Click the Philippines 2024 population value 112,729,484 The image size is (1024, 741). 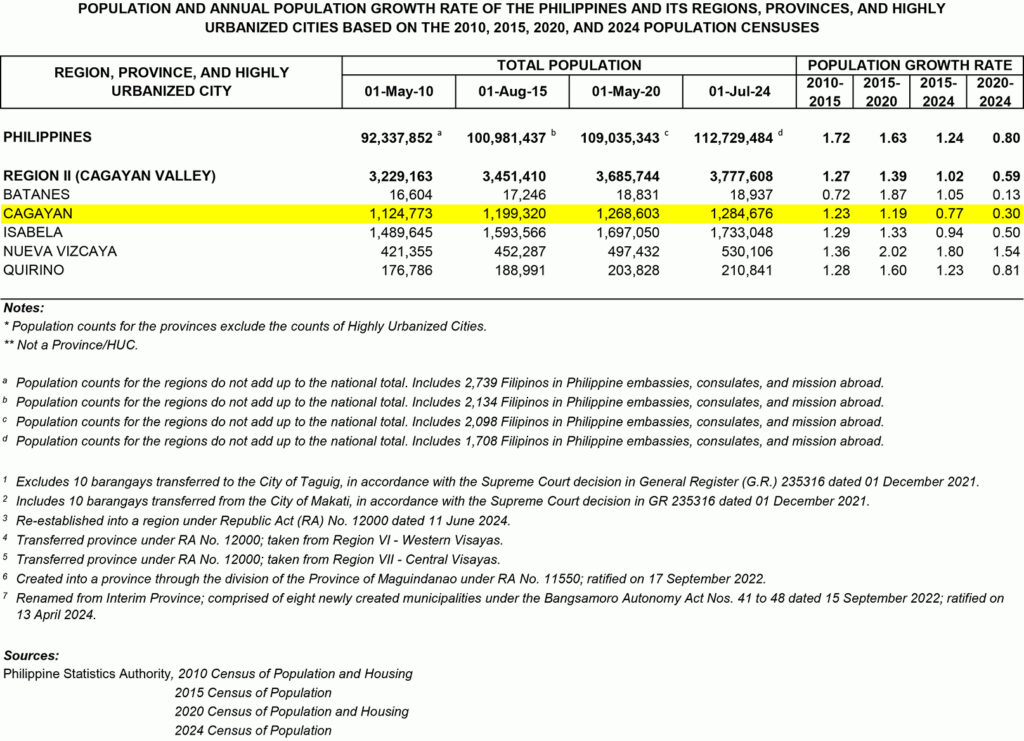(x=732, y=137)
